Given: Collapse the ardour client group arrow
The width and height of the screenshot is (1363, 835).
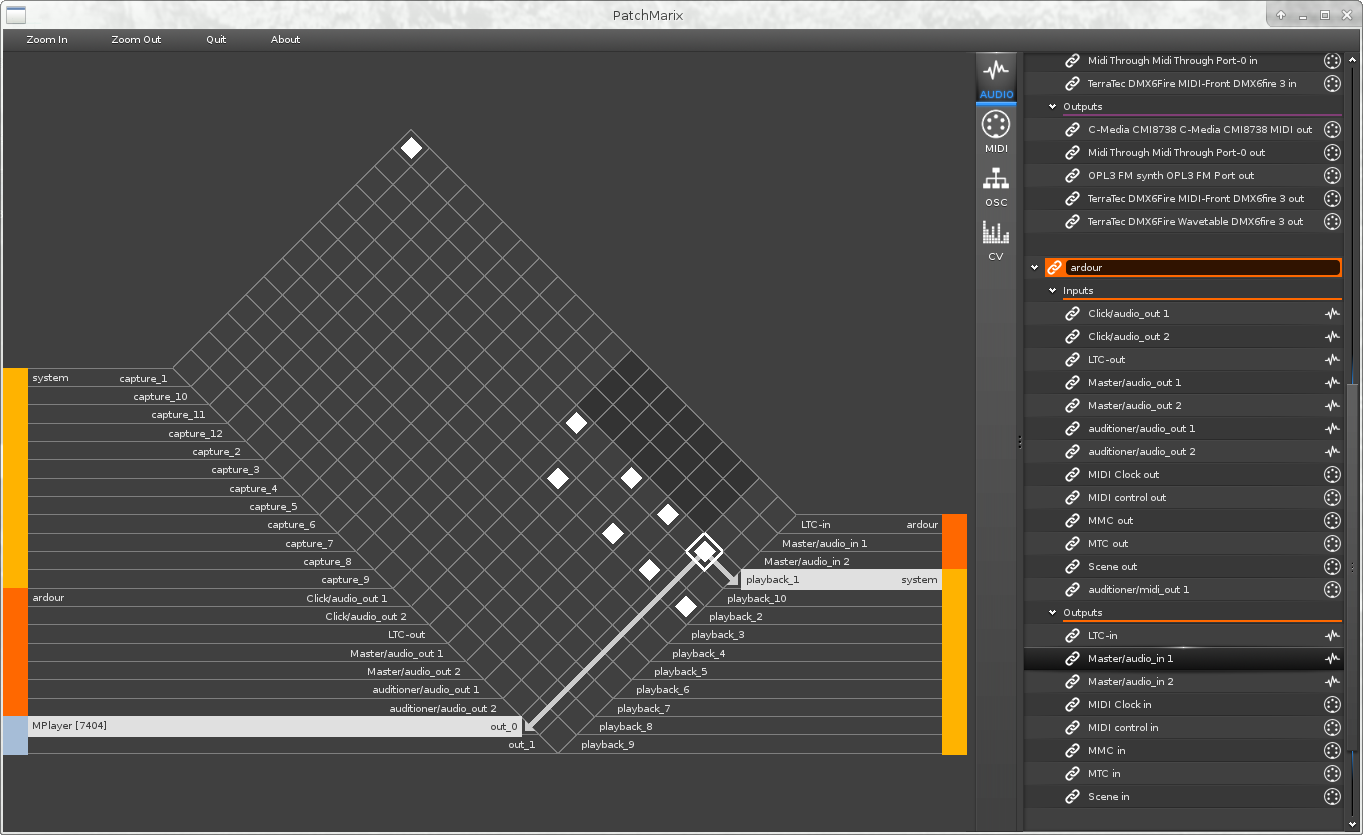Looking at the screenshot, I should click(1035, 268).
